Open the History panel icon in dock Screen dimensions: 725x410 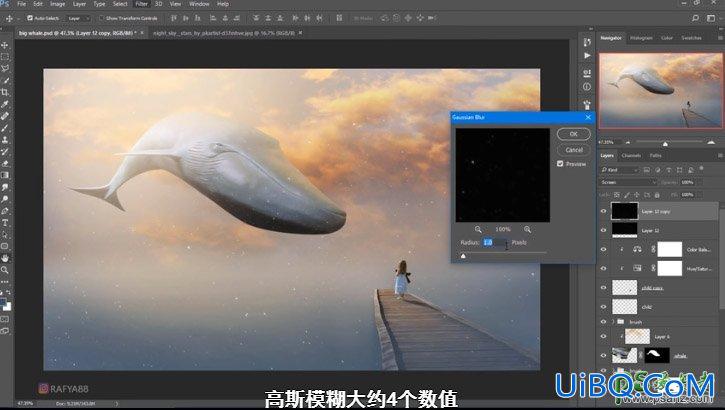click(x=587, y=42)
